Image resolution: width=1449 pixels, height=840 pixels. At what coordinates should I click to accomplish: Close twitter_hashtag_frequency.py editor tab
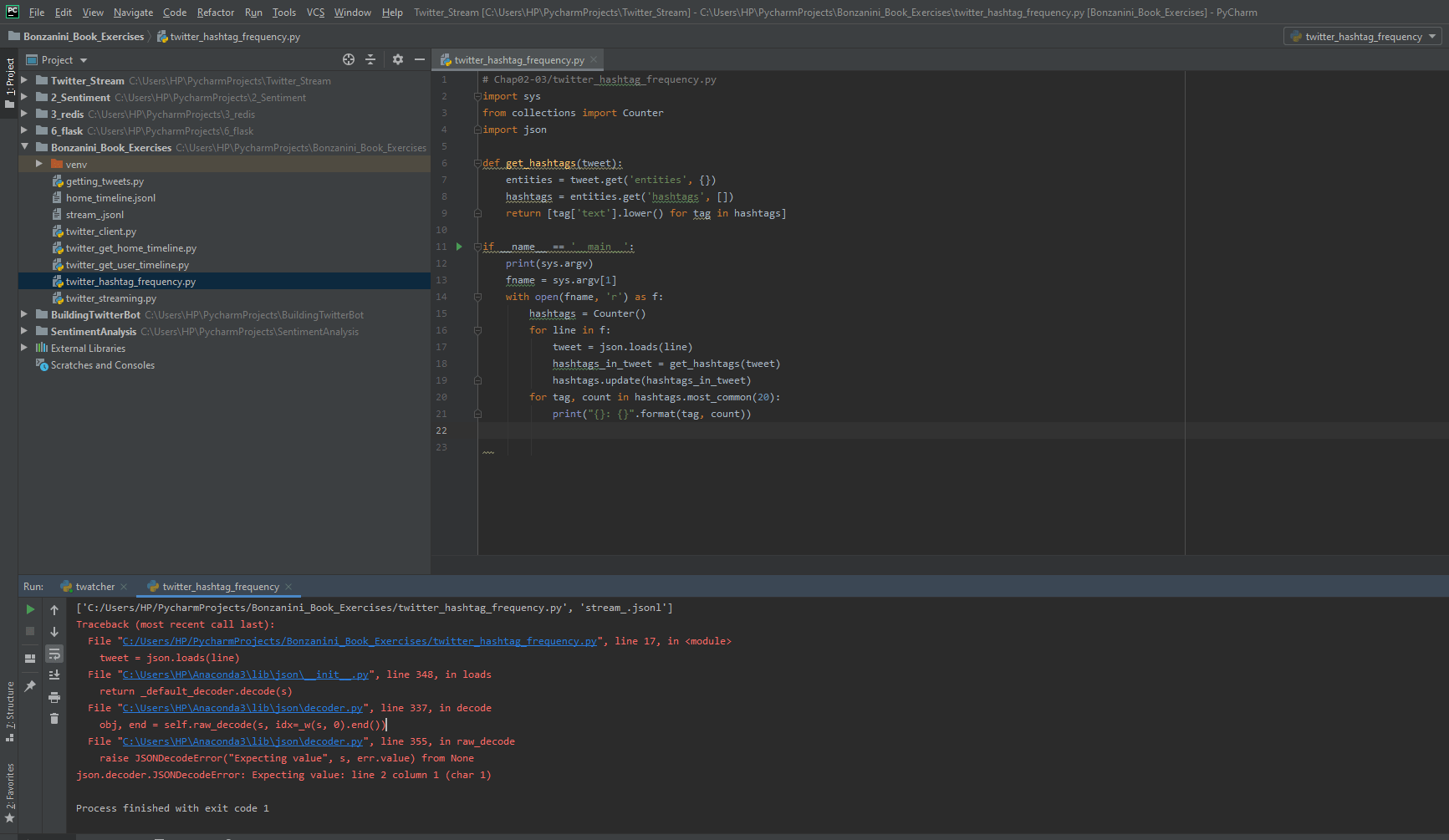594,59
